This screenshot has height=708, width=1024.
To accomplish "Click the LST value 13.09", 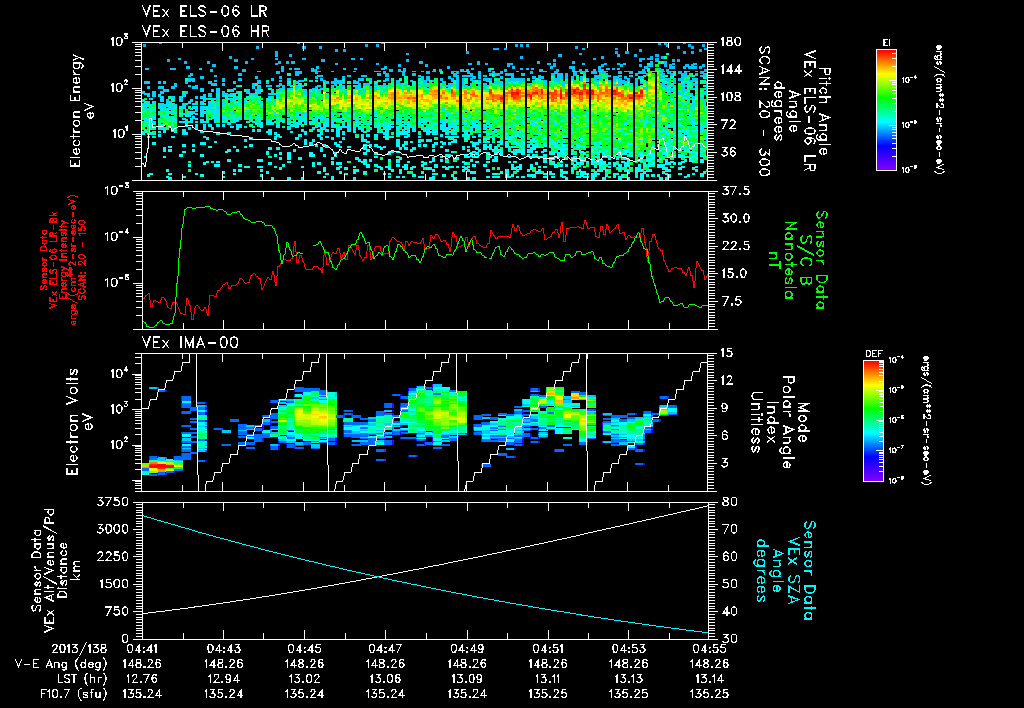I will click(467, 679).
